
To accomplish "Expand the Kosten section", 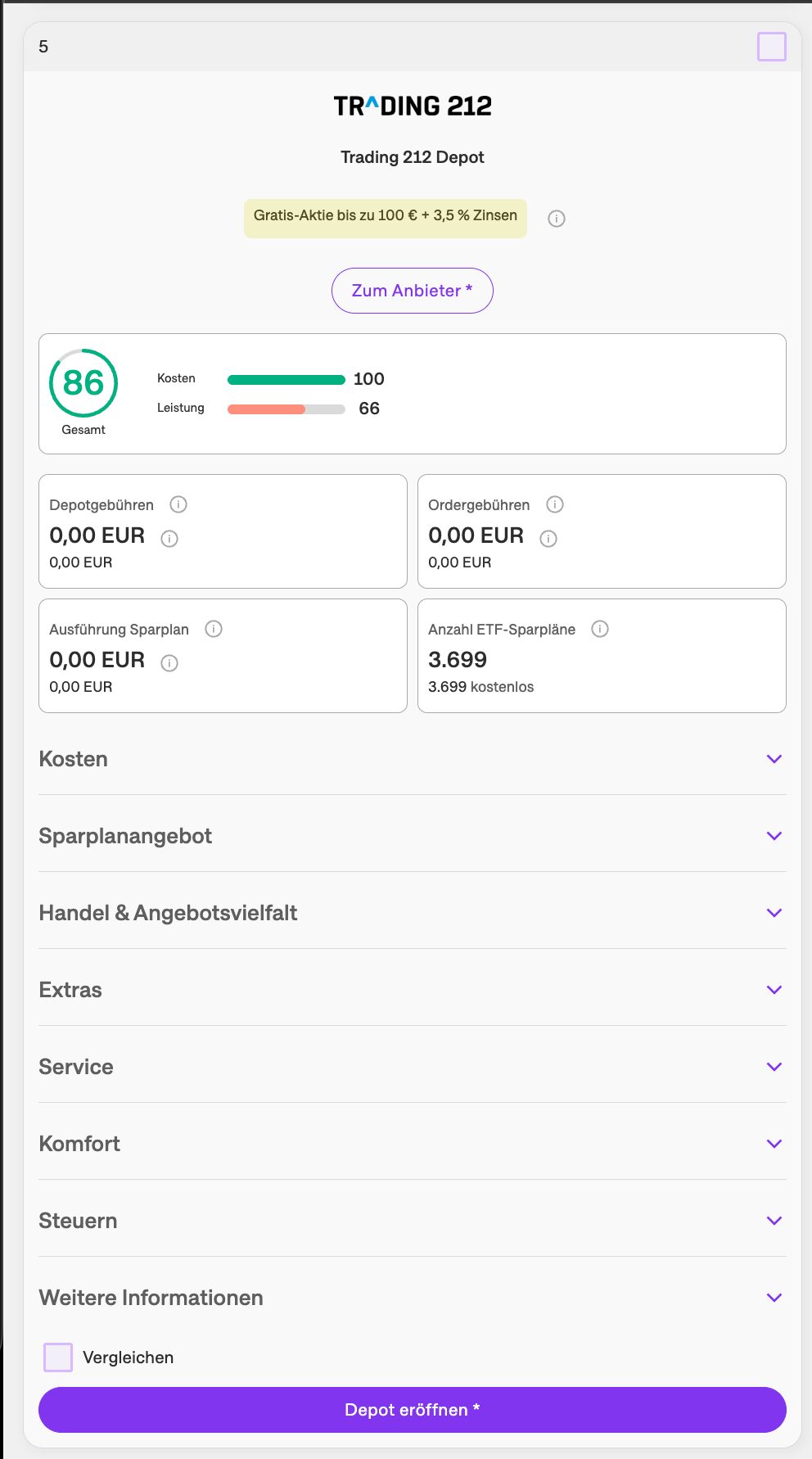I will [413, 759].
